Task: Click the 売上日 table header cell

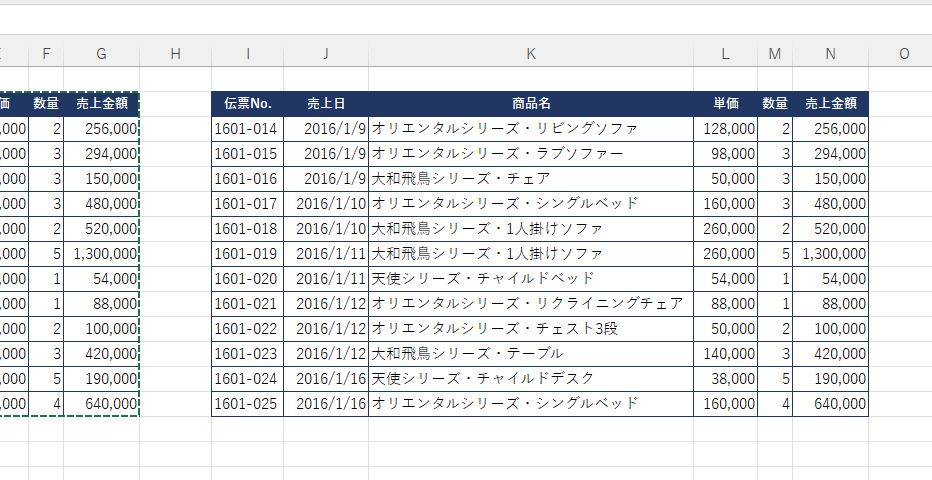Action: pos(326,103)
